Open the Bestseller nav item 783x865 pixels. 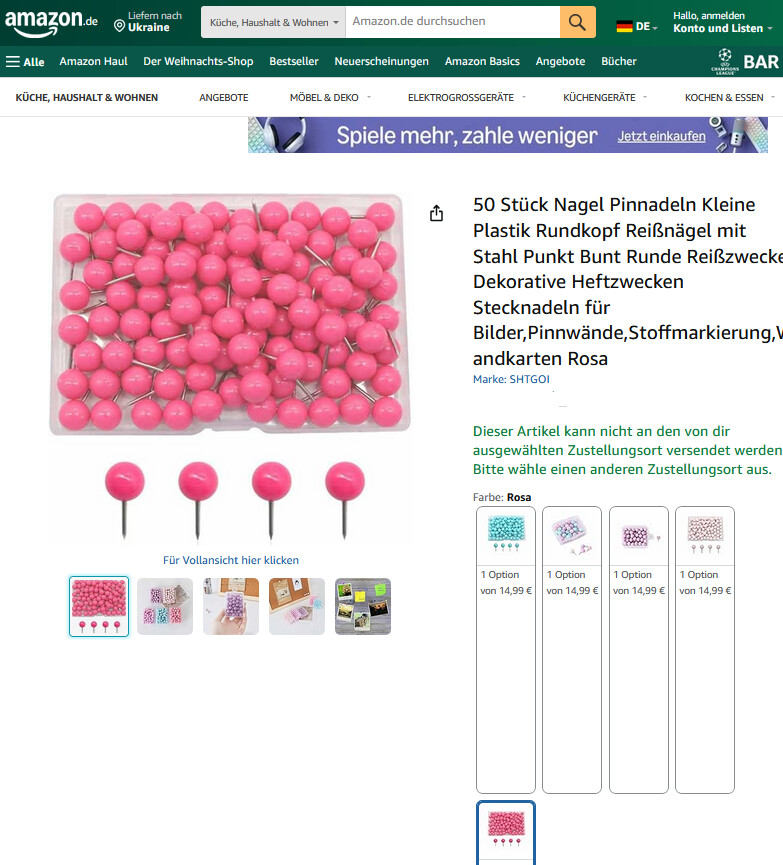point(294,61)
